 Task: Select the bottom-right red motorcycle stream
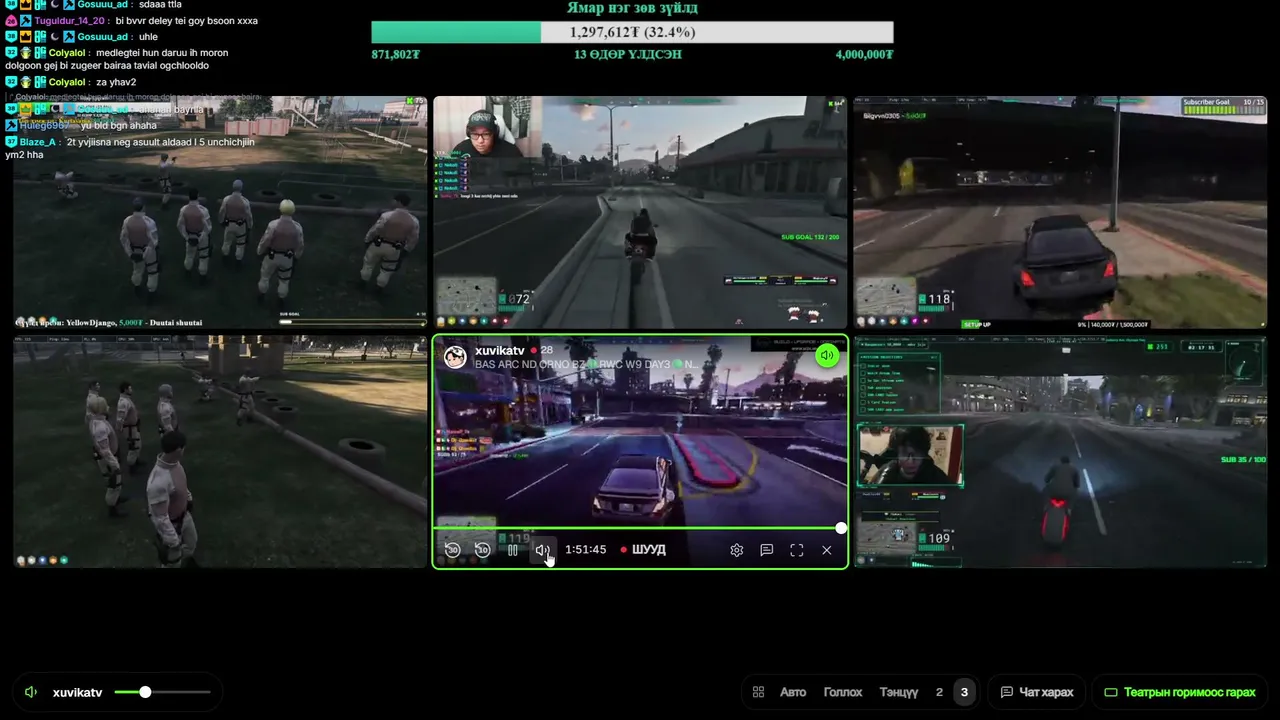(1060, 452)
